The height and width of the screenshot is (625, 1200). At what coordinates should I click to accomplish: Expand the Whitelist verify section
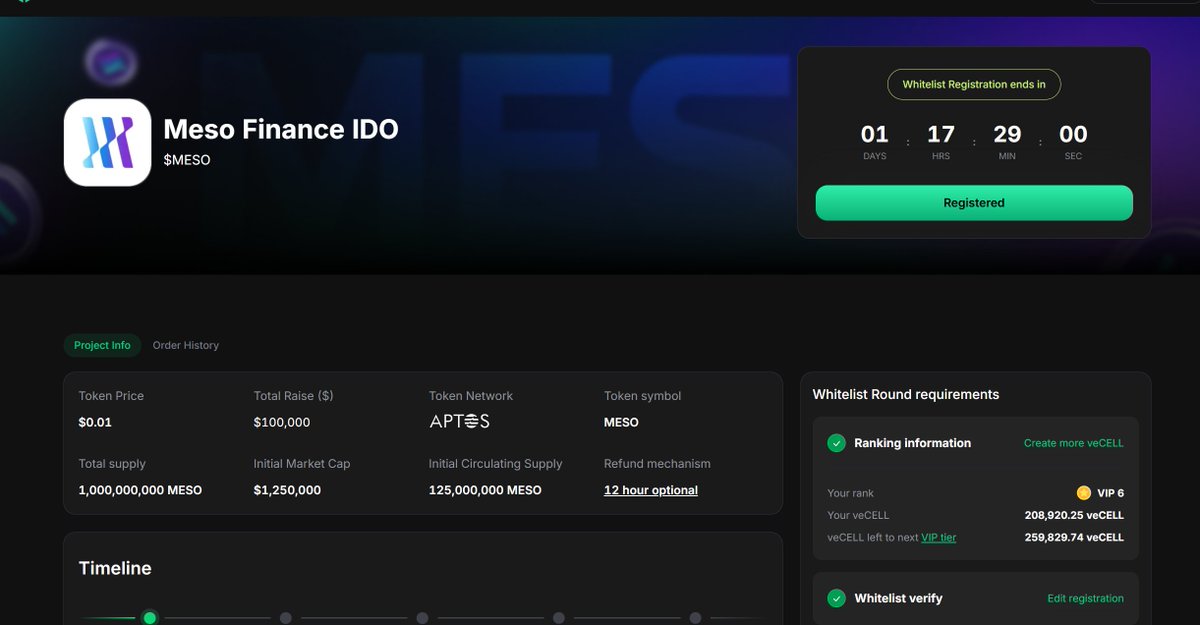pyautogui.click(x=898, y=598)
